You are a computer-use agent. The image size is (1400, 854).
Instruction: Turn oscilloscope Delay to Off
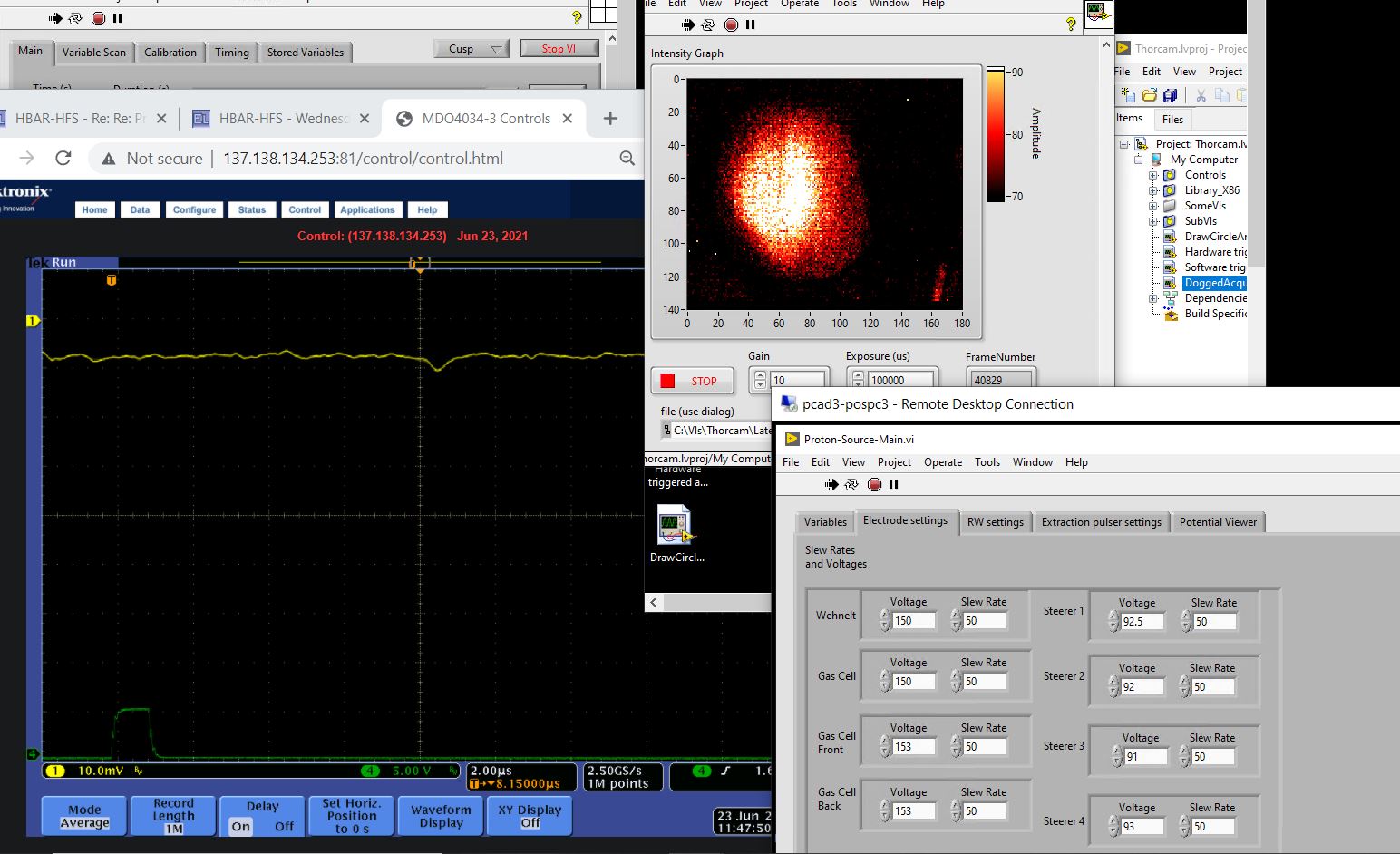pyautogui.click(x=284, y=826)
